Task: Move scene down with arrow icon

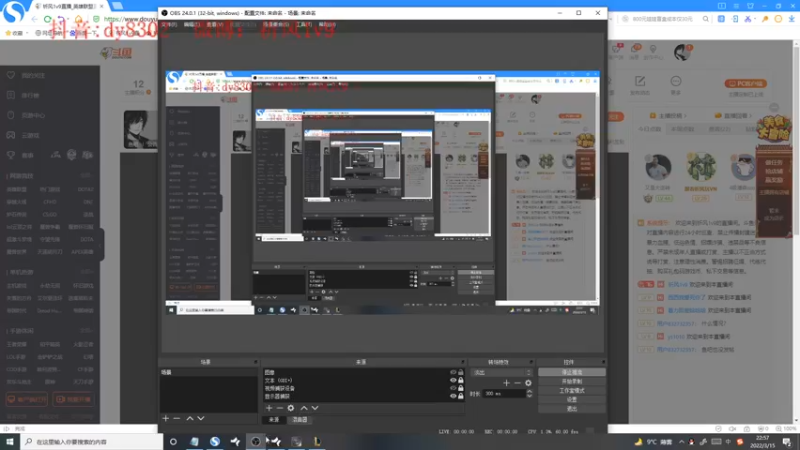Action: [201, 418]
